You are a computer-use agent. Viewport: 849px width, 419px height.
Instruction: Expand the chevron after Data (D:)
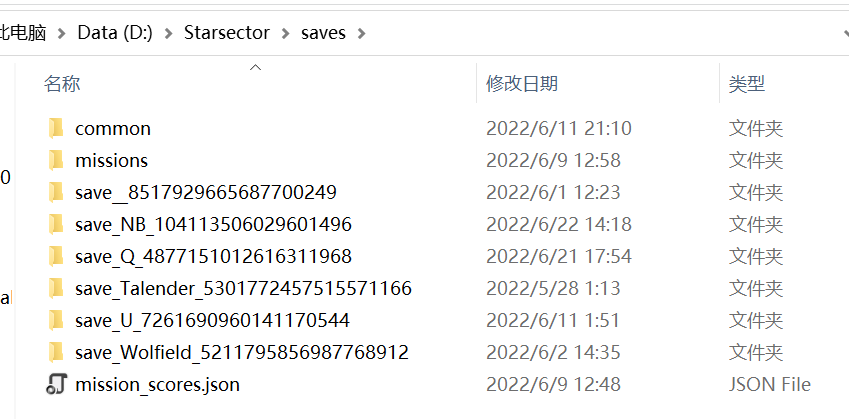[x=169, y=33]
